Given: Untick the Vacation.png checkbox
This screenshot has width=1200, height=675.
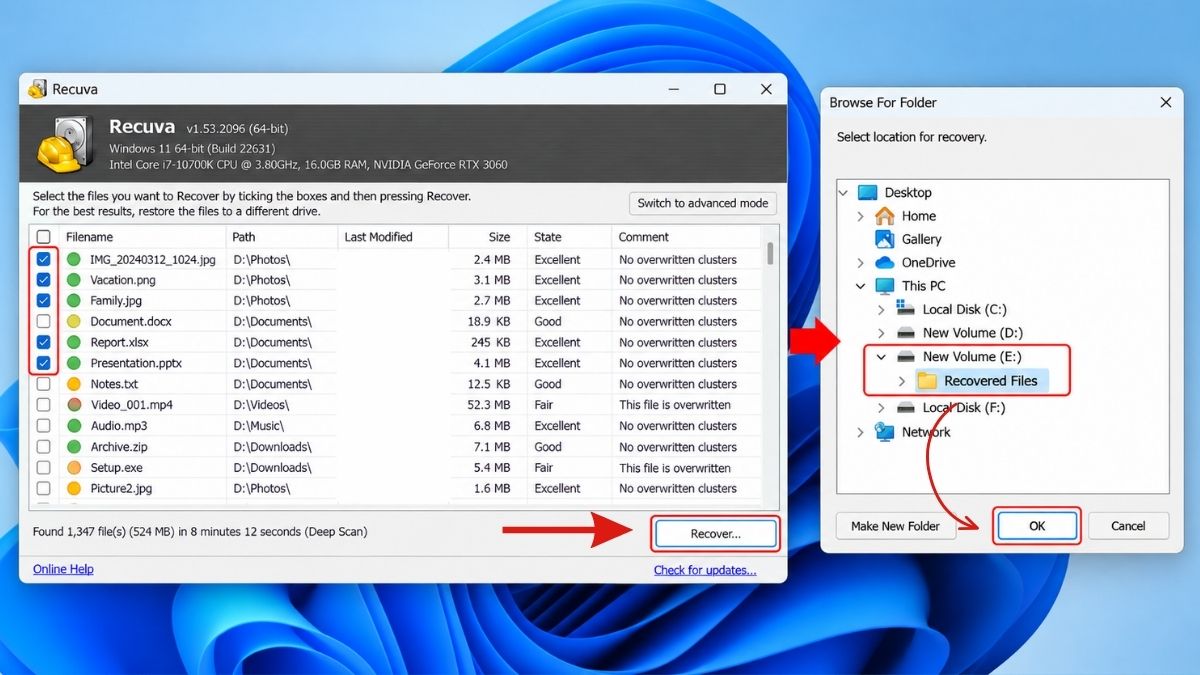Looking at the screenshot, I should tap(44, 280).
